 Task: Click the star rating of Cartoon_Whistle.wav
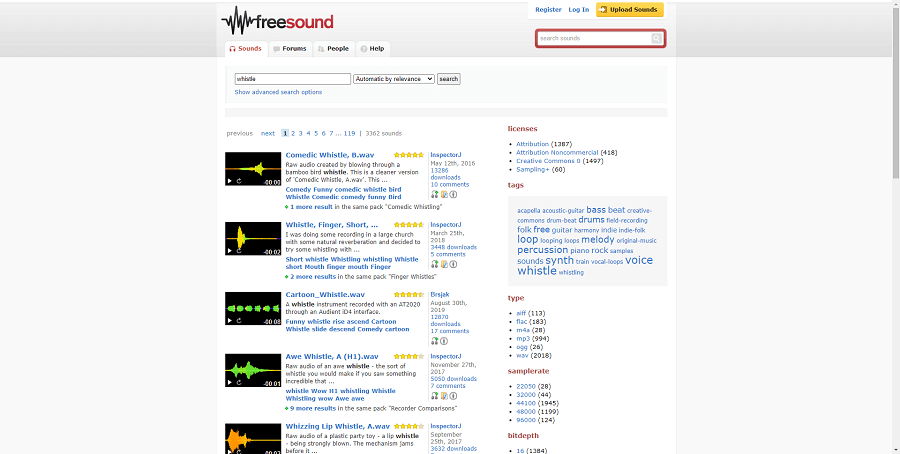point(409,295)
